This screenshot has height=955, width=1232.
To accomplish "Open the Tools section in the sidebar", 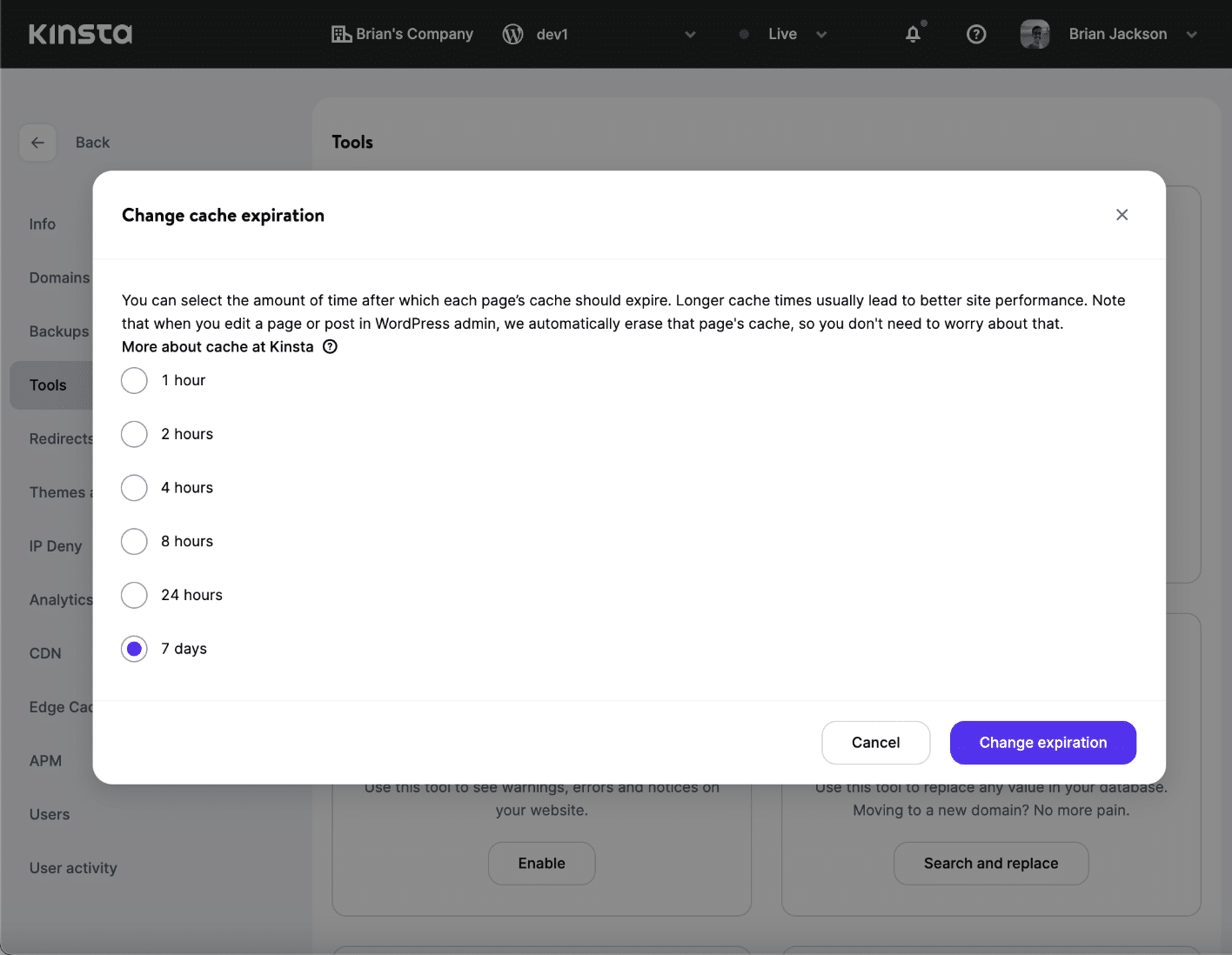I will (48, 384).
